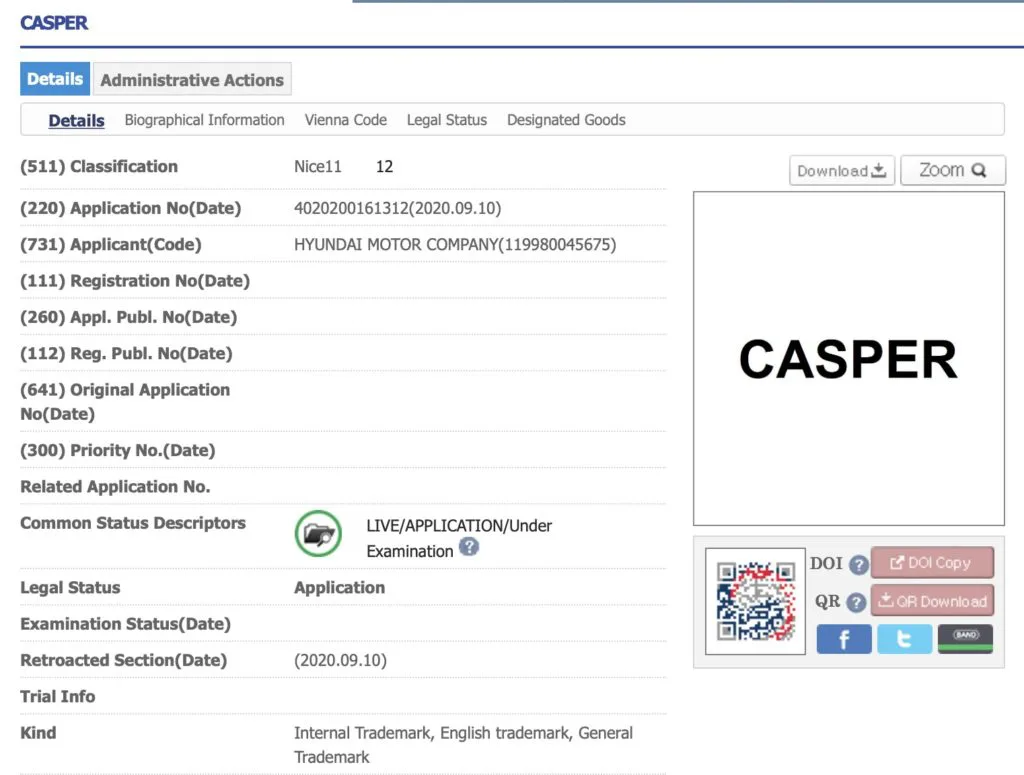
Task: Share via the BAND icon
Action: click(965, 639)
